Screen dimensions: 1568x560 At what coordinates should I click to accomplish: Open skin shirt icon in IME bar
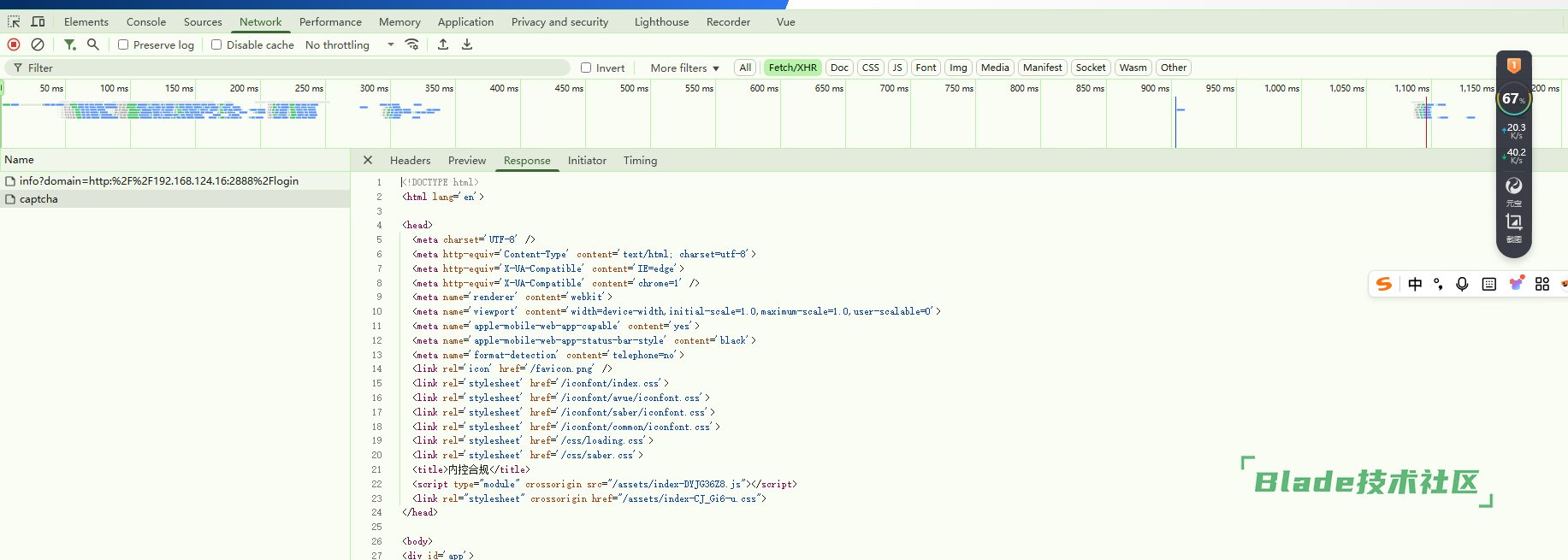[x=1516, y=284]
